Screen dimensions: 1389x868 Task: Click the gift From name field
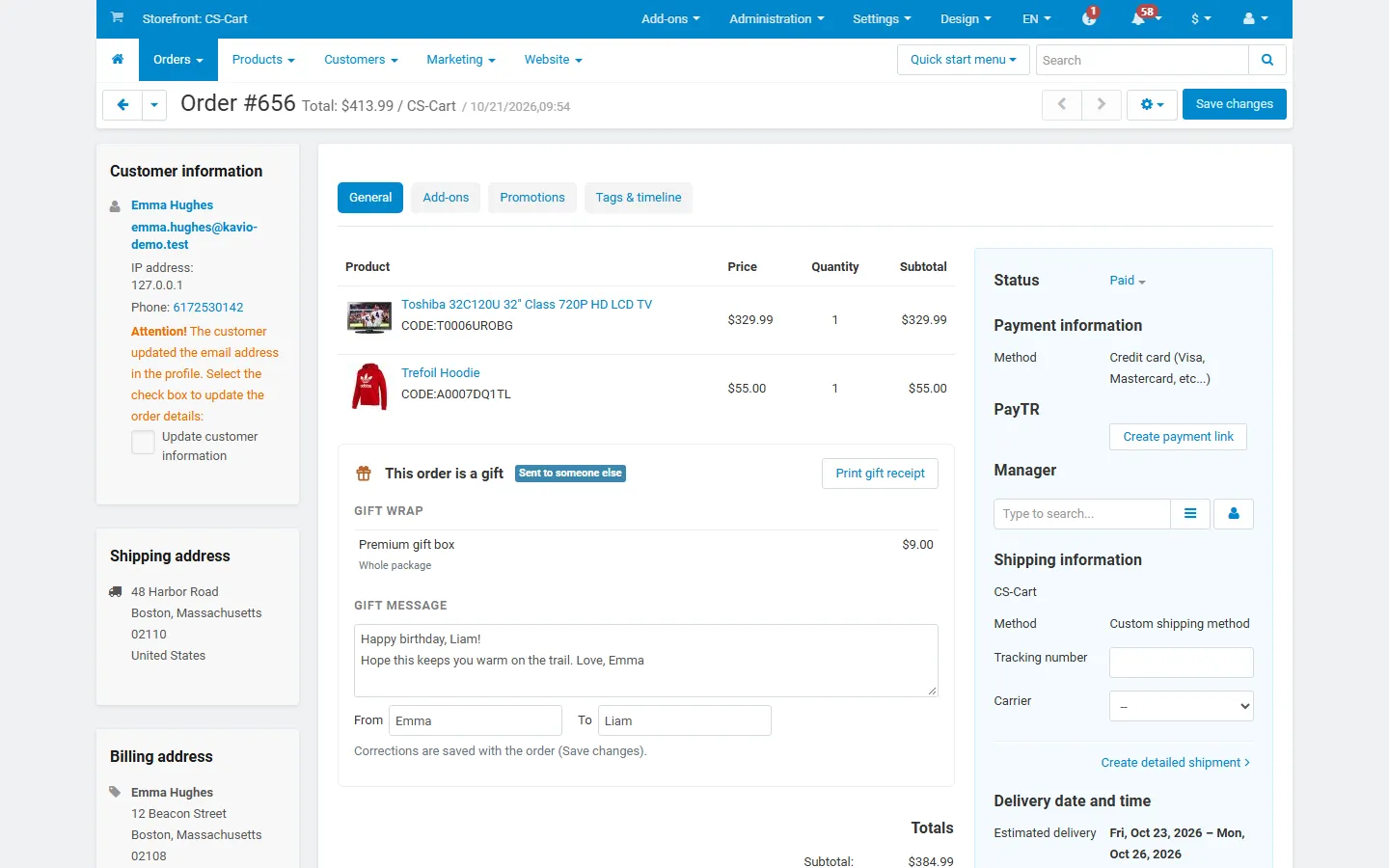[476, 720]
